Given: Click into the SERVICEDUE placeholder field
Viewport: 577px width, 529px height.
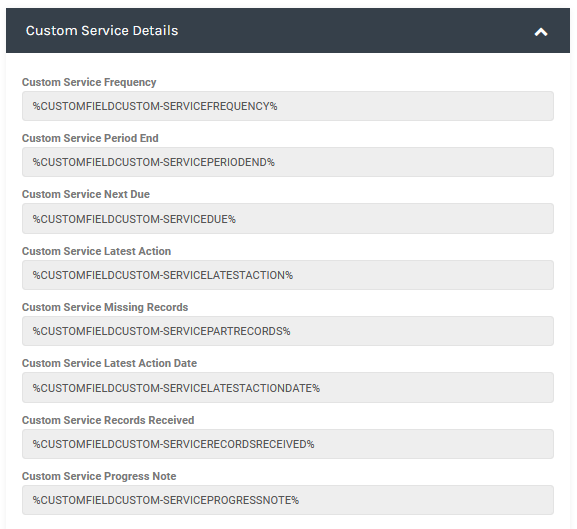Looking at the screenshot, I should coord(288,219).
